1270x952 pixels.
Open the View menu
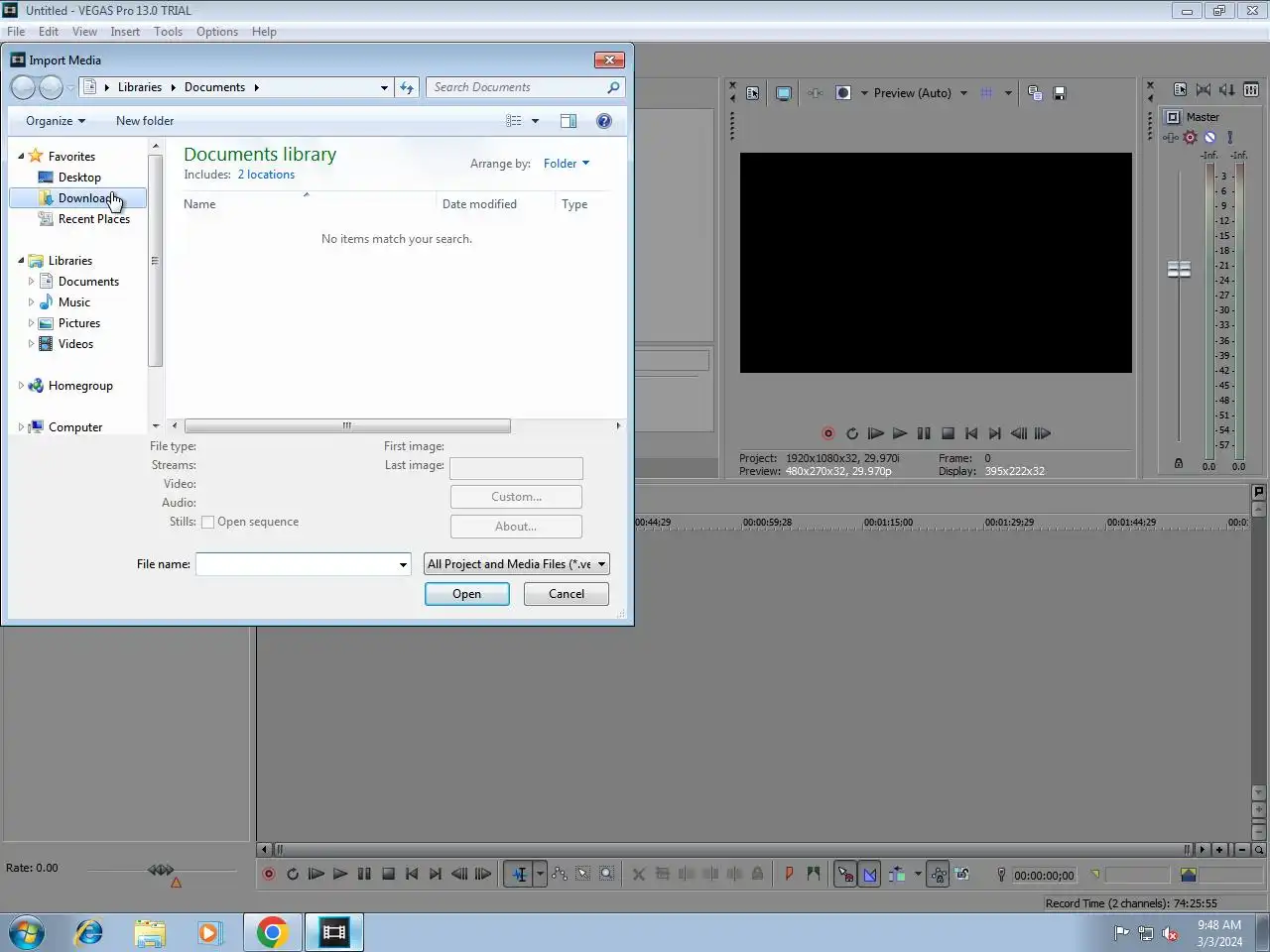[85, 32]
